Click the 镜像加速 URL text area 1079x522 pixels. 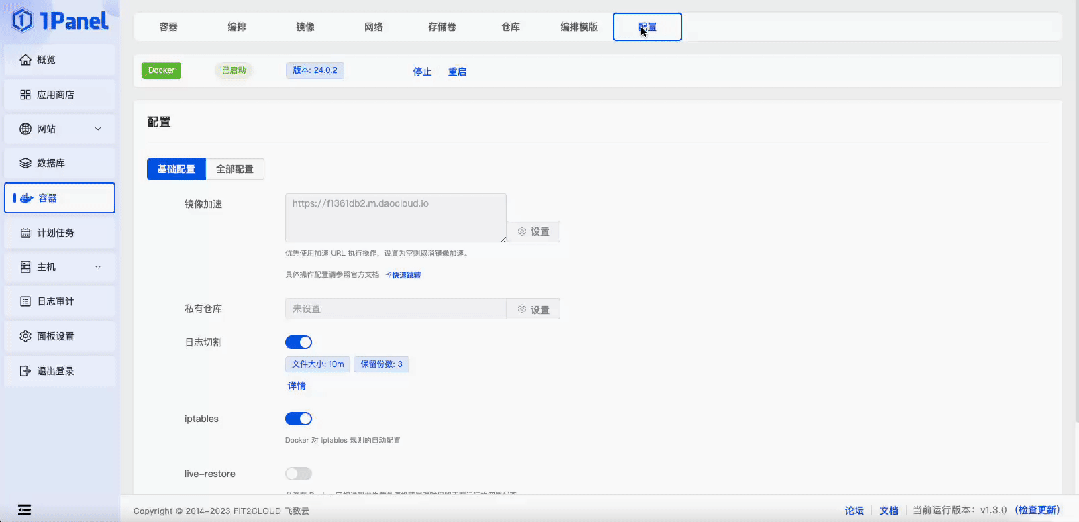click(x=396, y=217)
